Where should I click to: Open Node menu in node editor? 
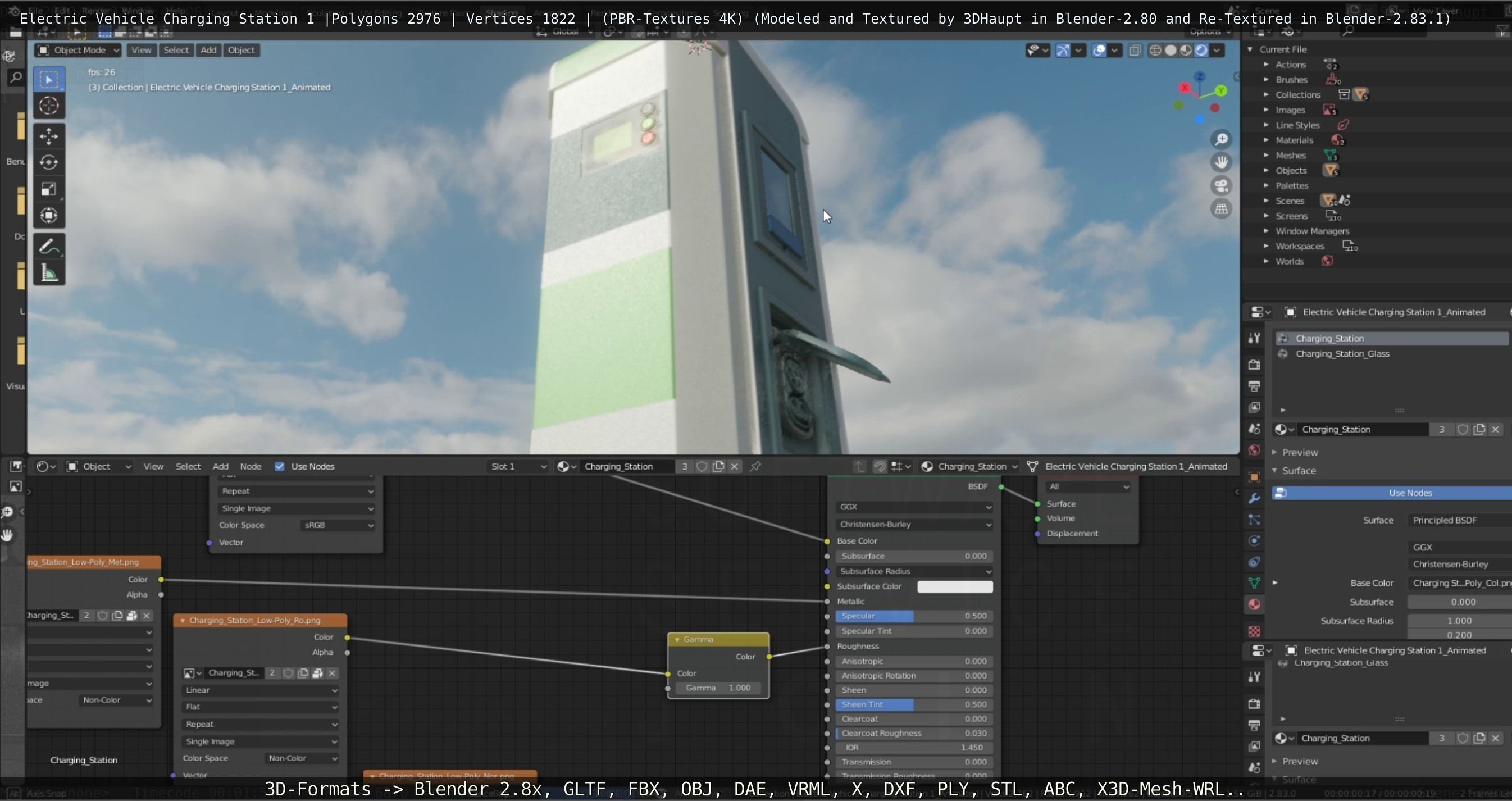click(x=251, y=467)
